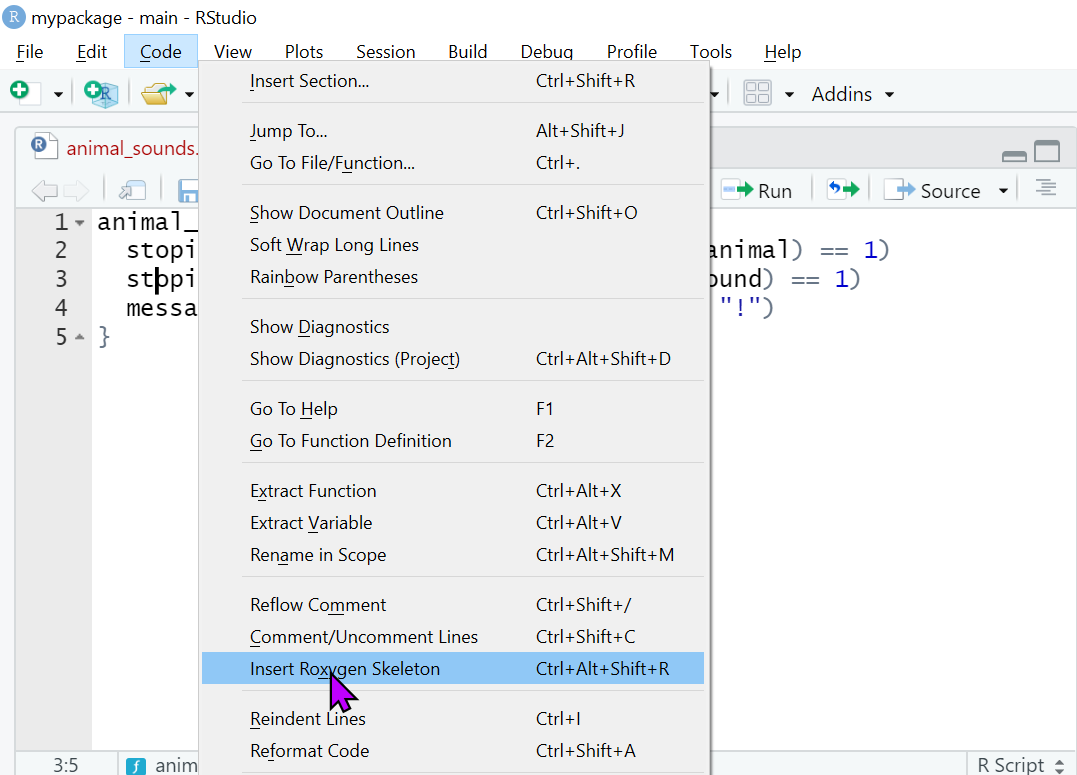Expand the Source button dropdown arrow
The image size is (1077, 775).
click(x=1003, y=191)
